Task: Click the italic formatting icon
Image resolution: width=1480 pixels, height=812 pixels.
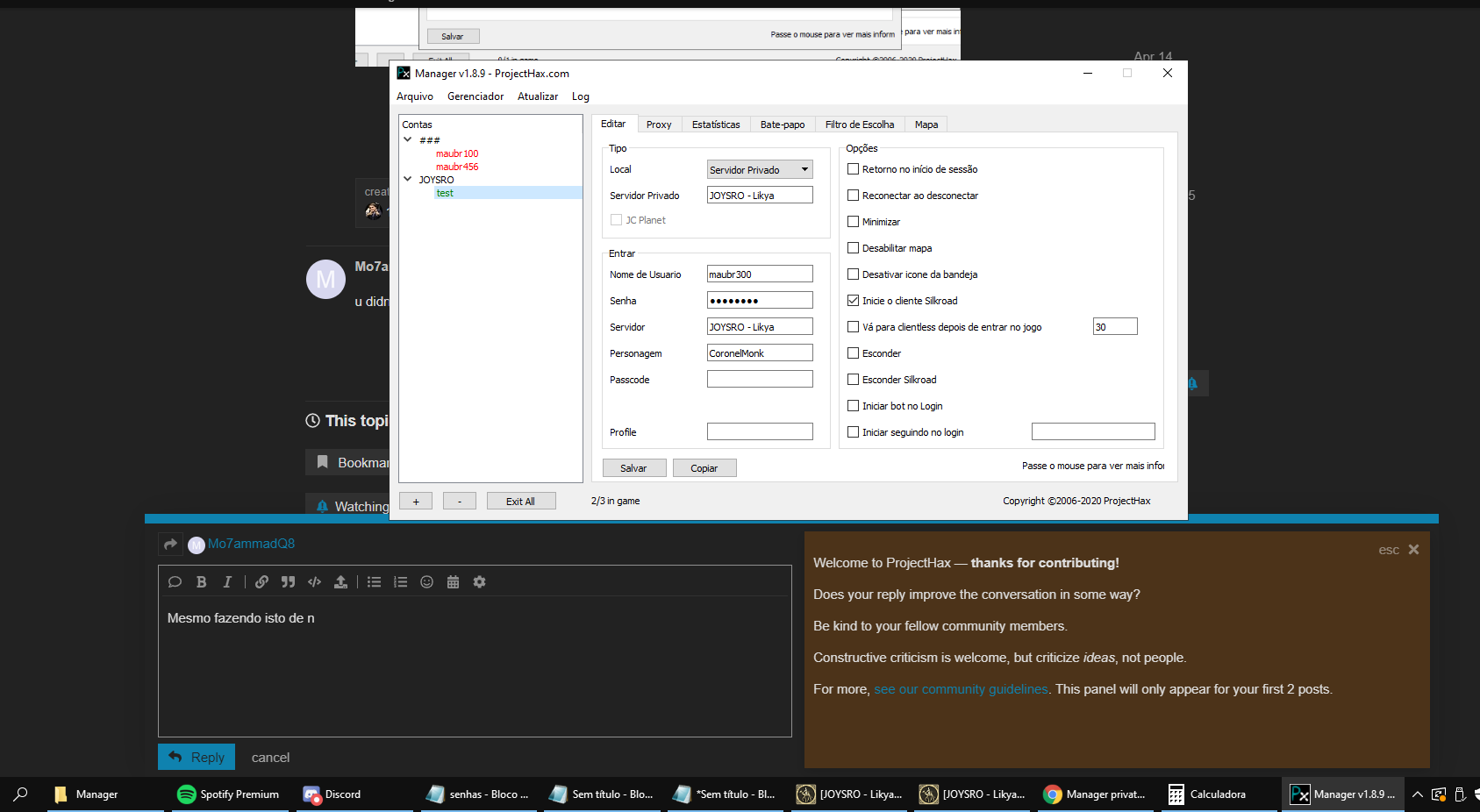Action: point(227,582)
